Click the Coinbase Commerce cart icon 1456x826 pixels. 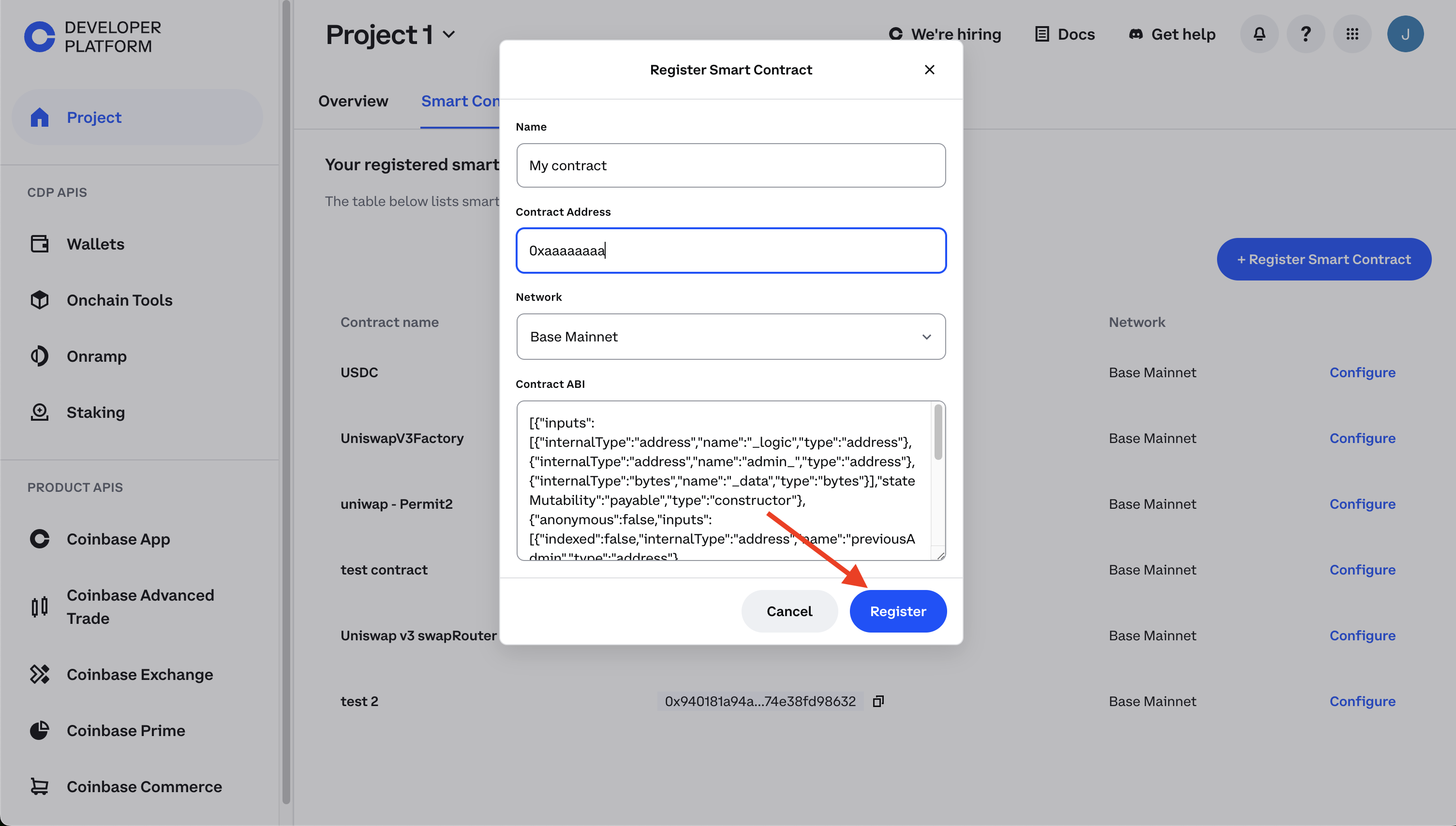(39, 787)
